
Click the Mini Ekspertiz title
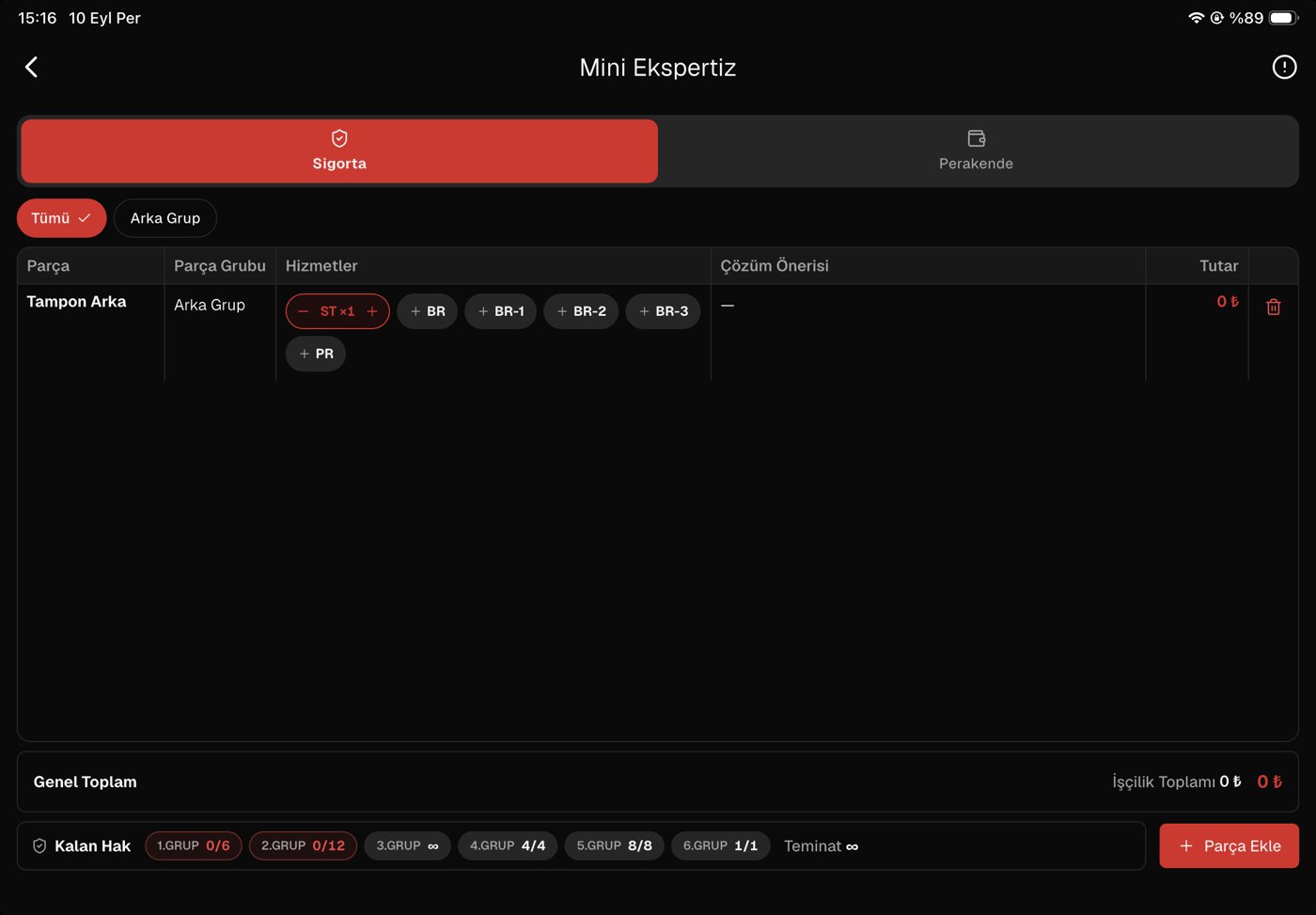point(658,68)
